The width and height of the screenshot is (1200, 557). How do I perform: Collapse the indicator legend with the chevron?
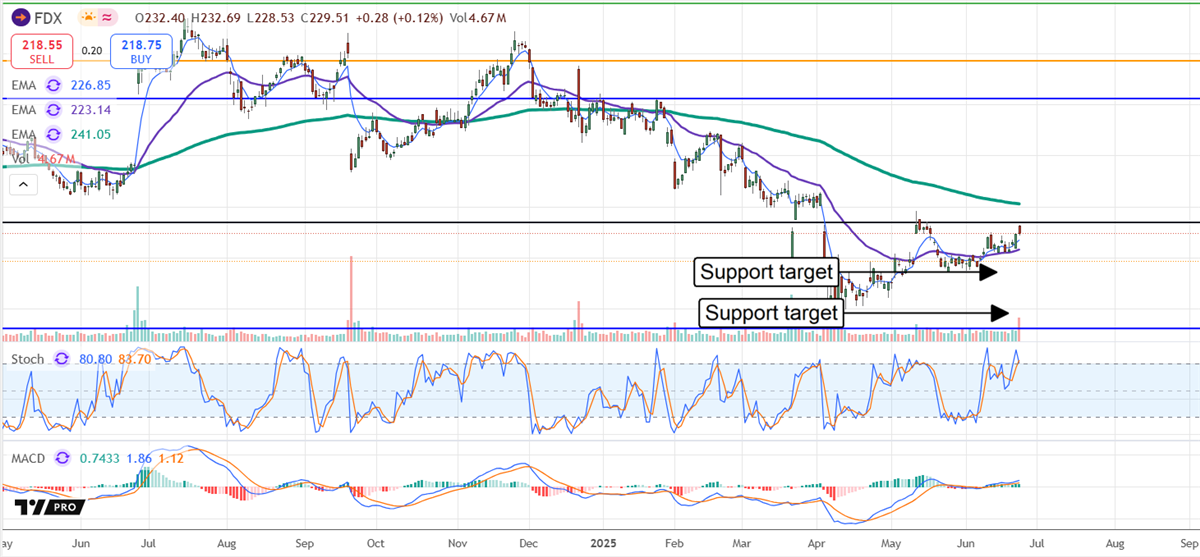[x=22, y=184]
